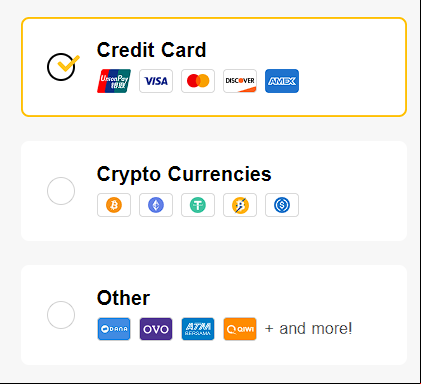Click the Mastercard logo icon
The height and width of the screenshot is (384, 421).
coord(198,81)
